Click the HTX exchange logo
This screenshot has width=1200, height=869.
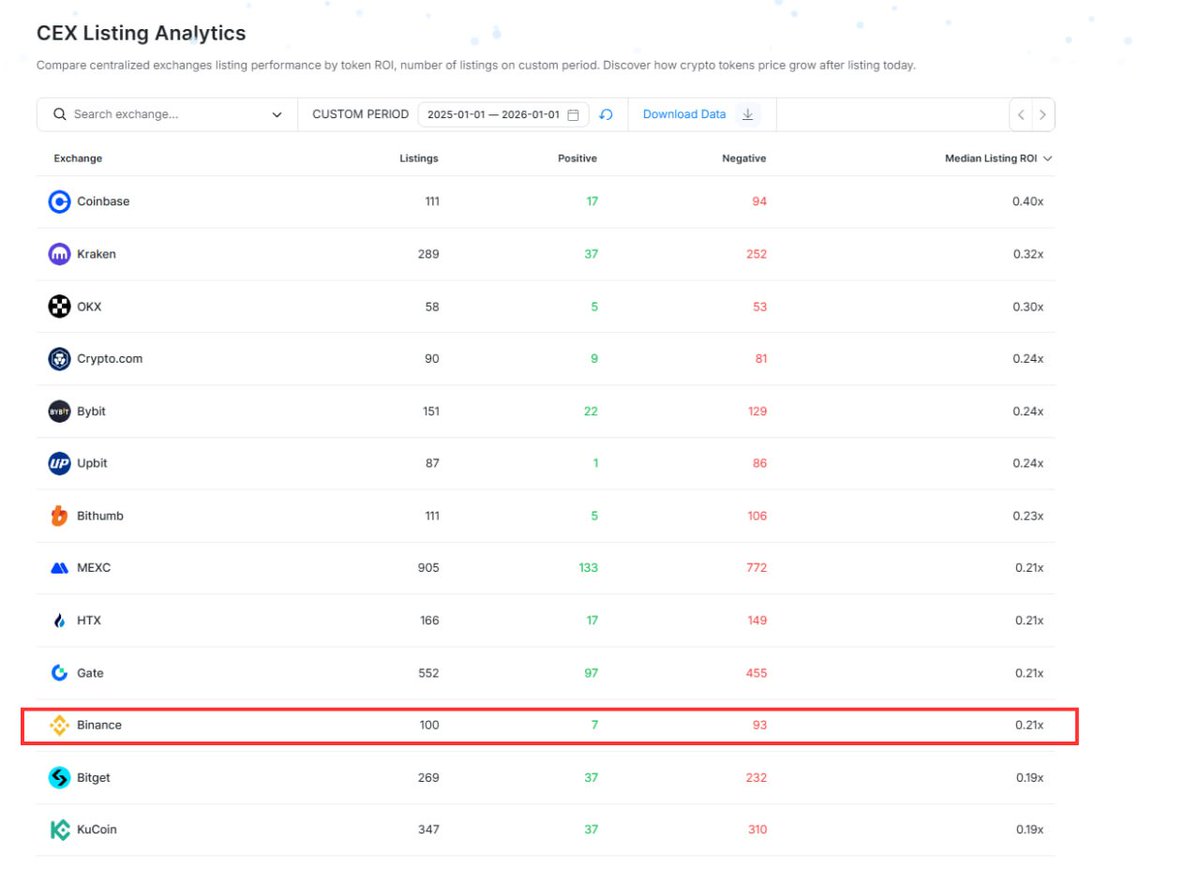click(x=60, y=621)
